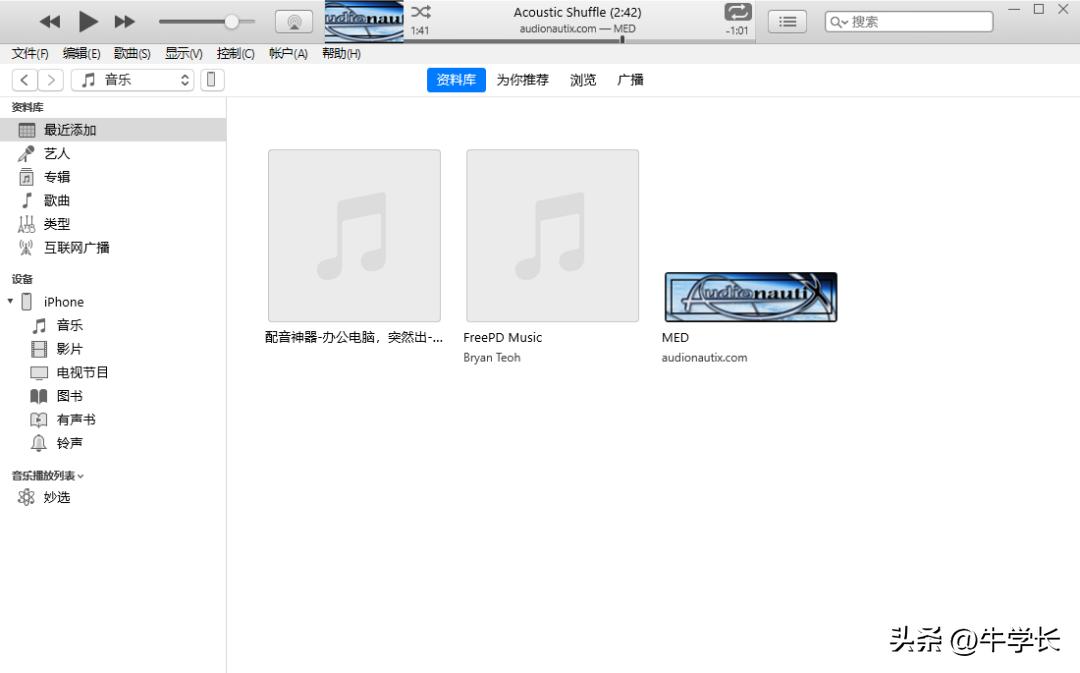Enable shuffle playback

[x=420, y=13]
